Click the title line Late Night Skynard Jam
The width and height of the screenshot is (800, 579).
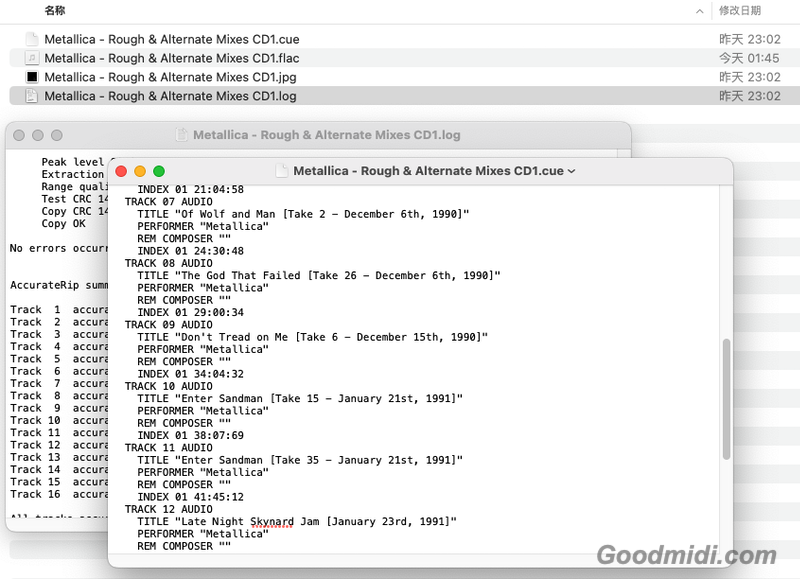(297, 521)
